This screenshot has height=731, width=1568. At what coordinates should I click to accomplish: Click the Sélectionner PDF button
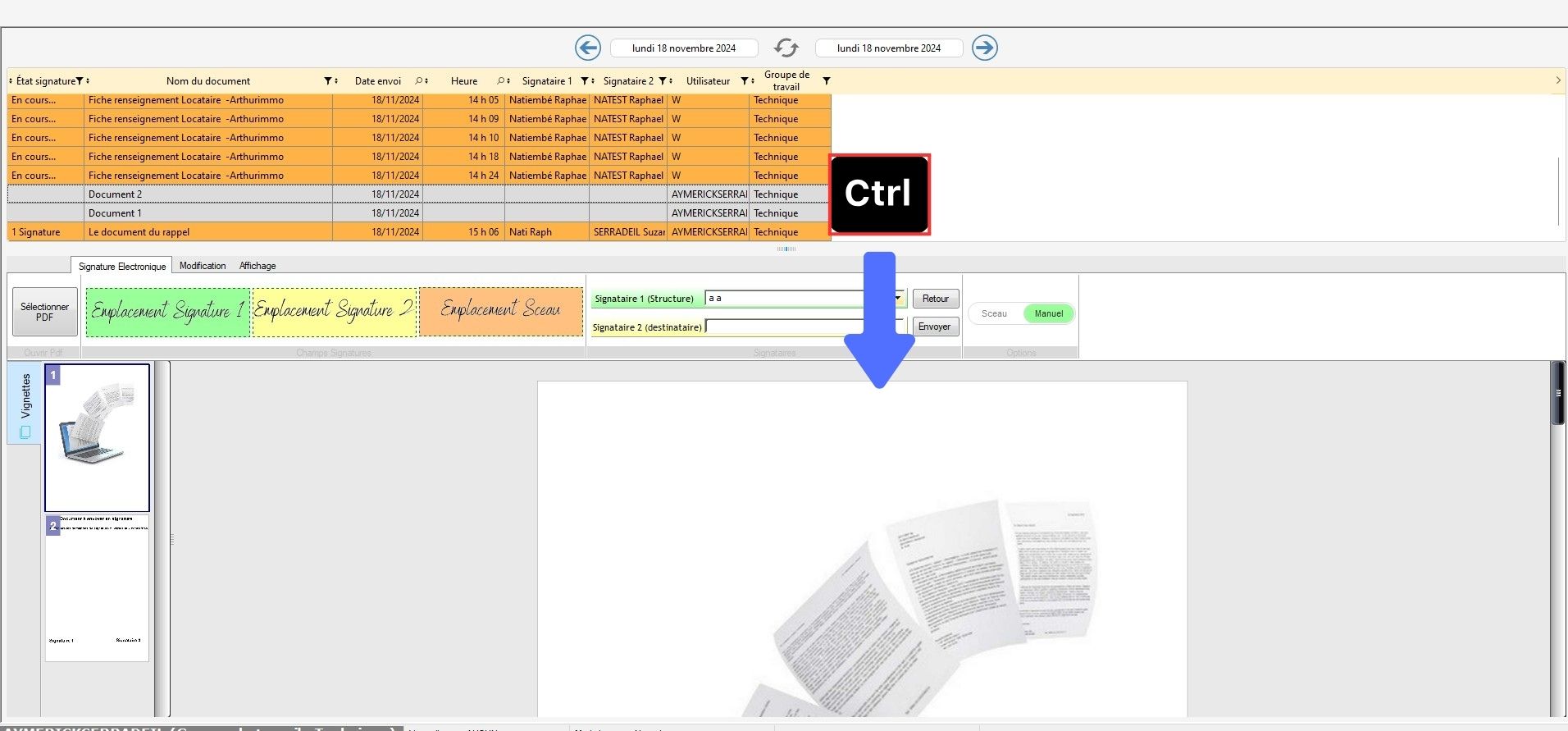(x=45, y=312)
